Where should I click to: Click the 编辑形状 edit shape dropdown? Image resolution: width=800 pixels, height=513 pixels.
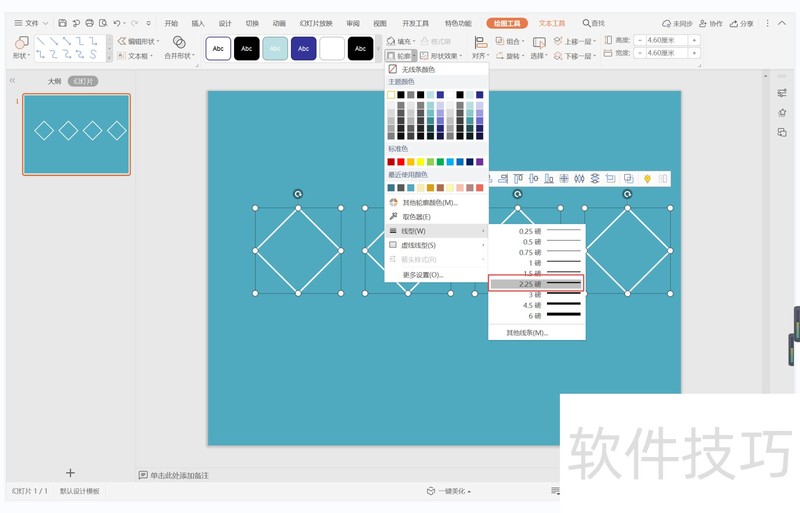(138, 41)
